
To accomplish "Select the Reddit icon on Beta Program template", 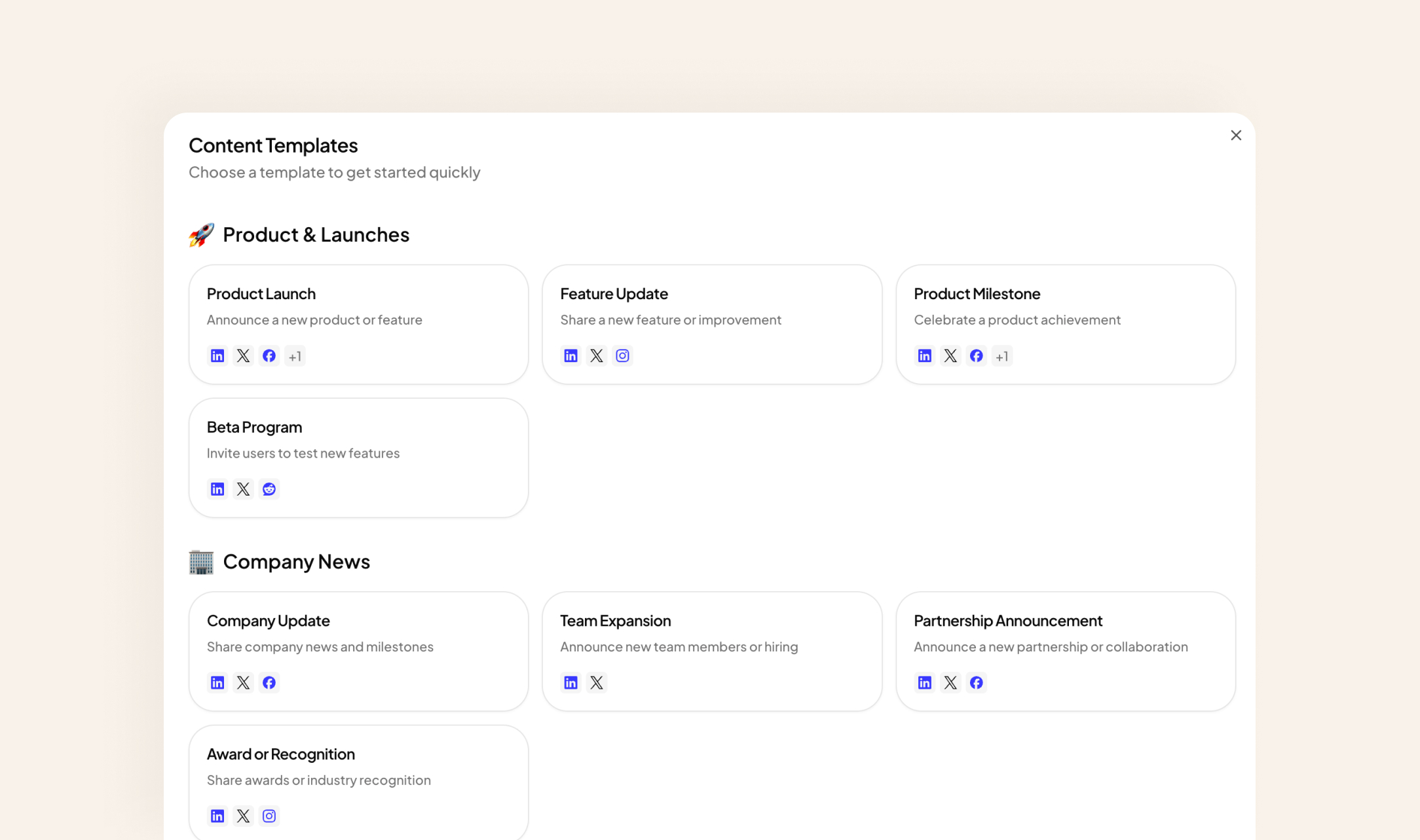I will coord(269,488).
